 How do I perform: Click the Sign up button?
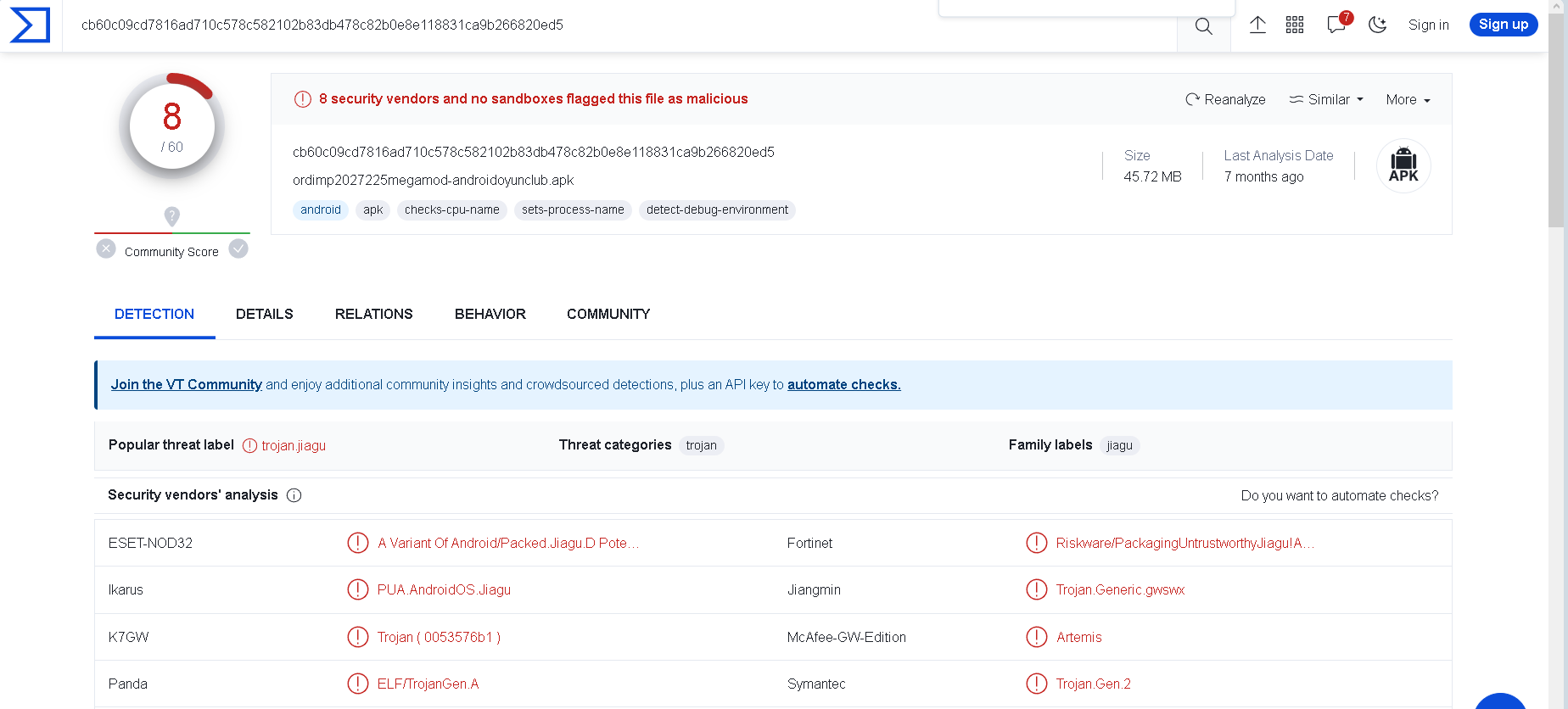pyautogui.click(x=1504, y=25)
